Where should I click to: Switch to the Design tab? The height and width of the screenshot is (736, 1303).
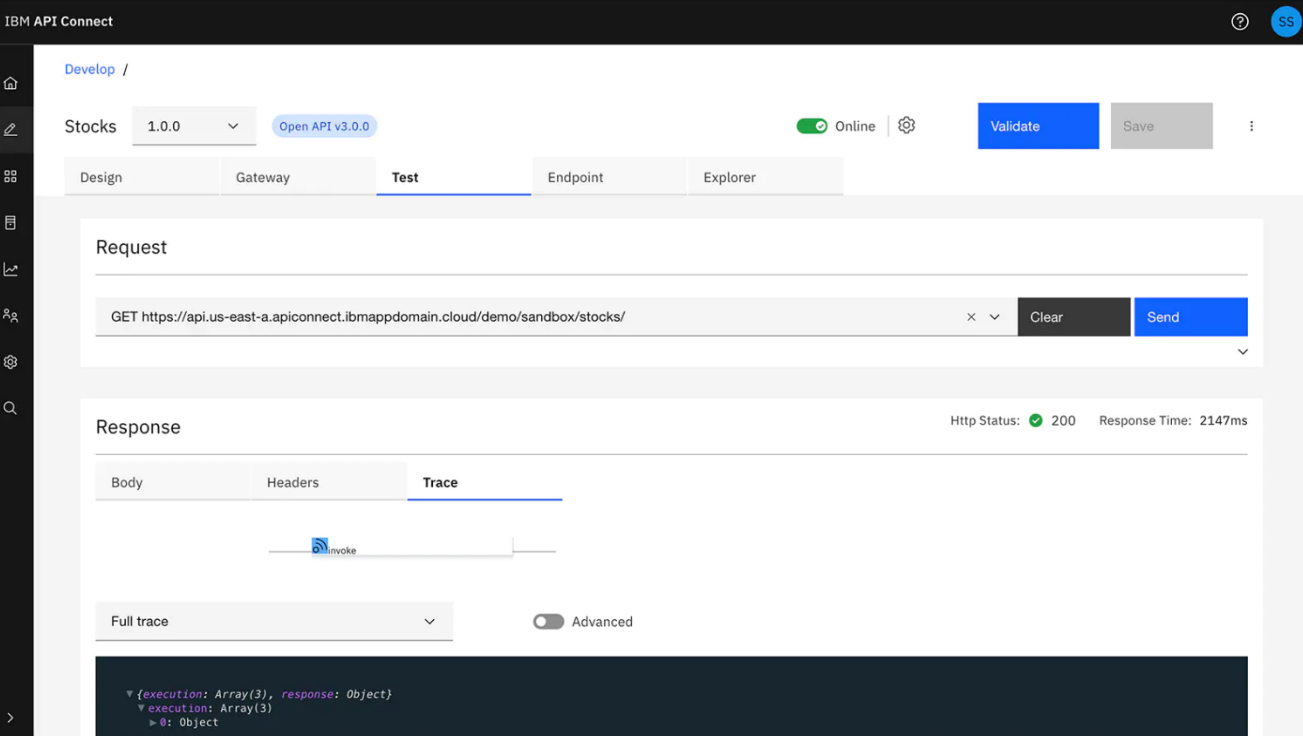point(142,177)
